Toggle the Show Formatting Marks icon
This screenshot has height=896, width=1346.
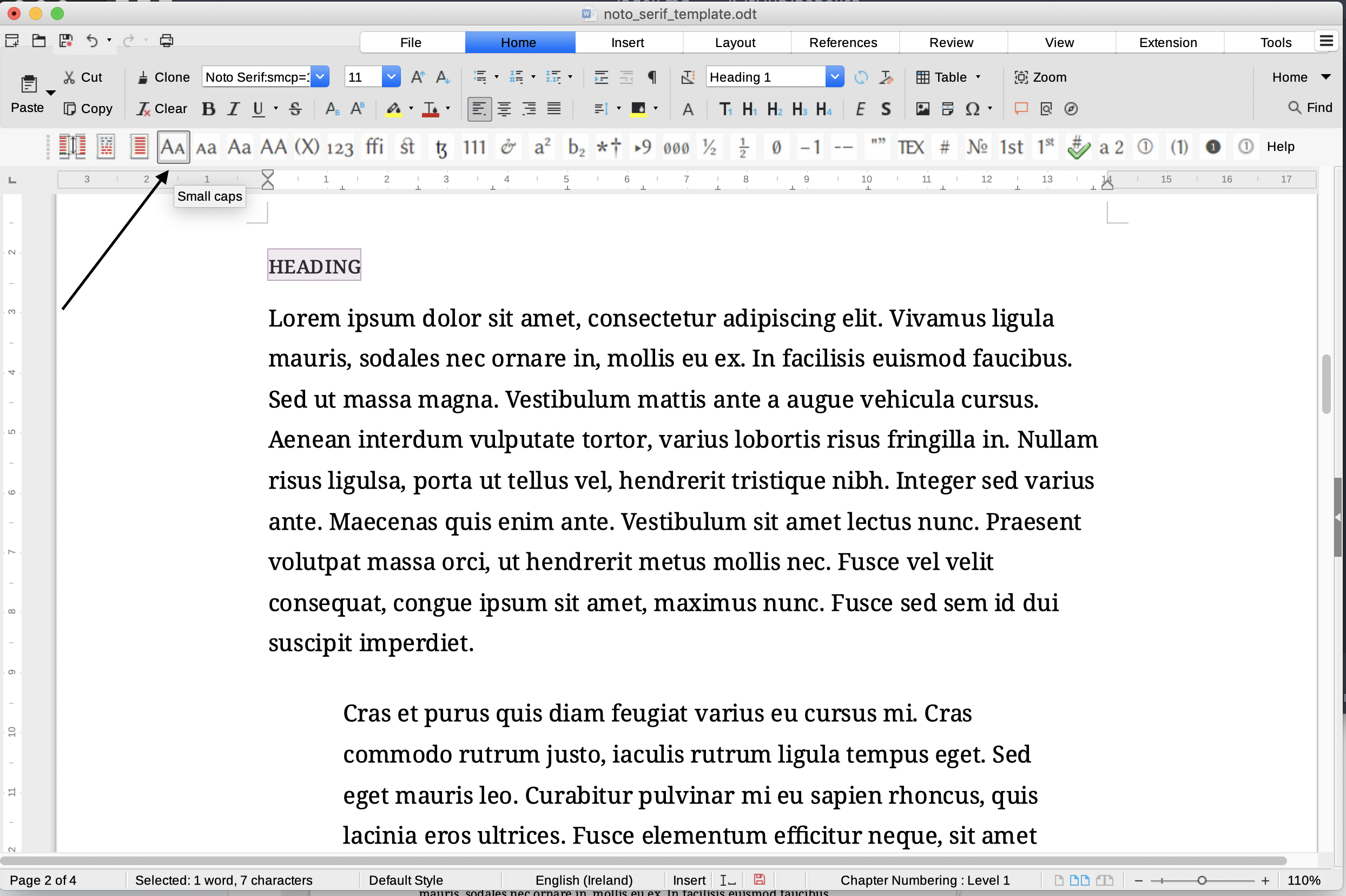click(652, 77)
